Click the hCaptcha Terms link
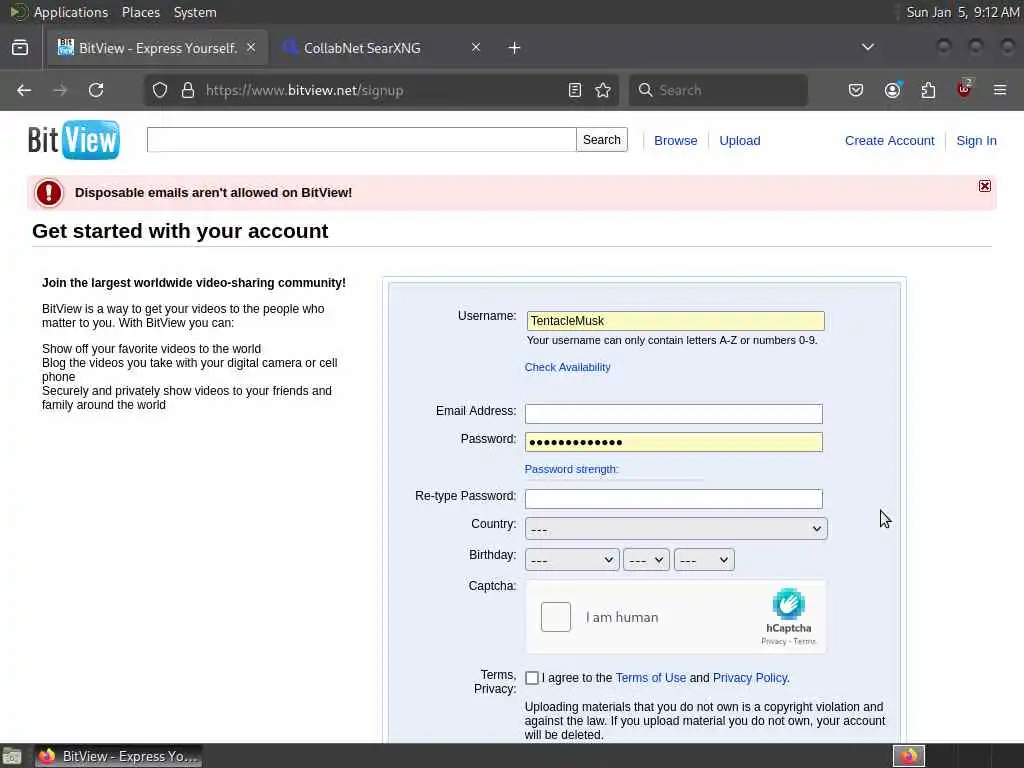The height and width of the screenshot is (768, 1024). click(x=805, y=641)
